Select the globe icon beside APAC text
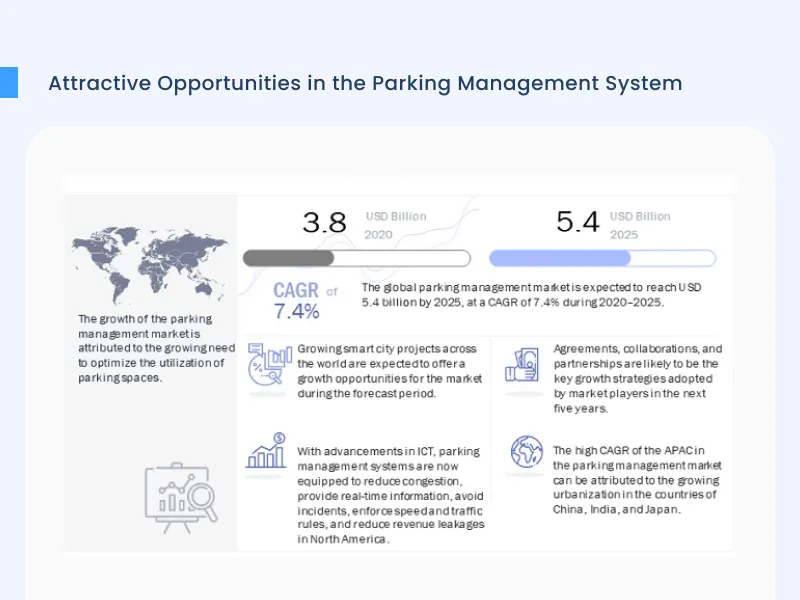Viewport: 800px width, 600px height. click(526, 452)
